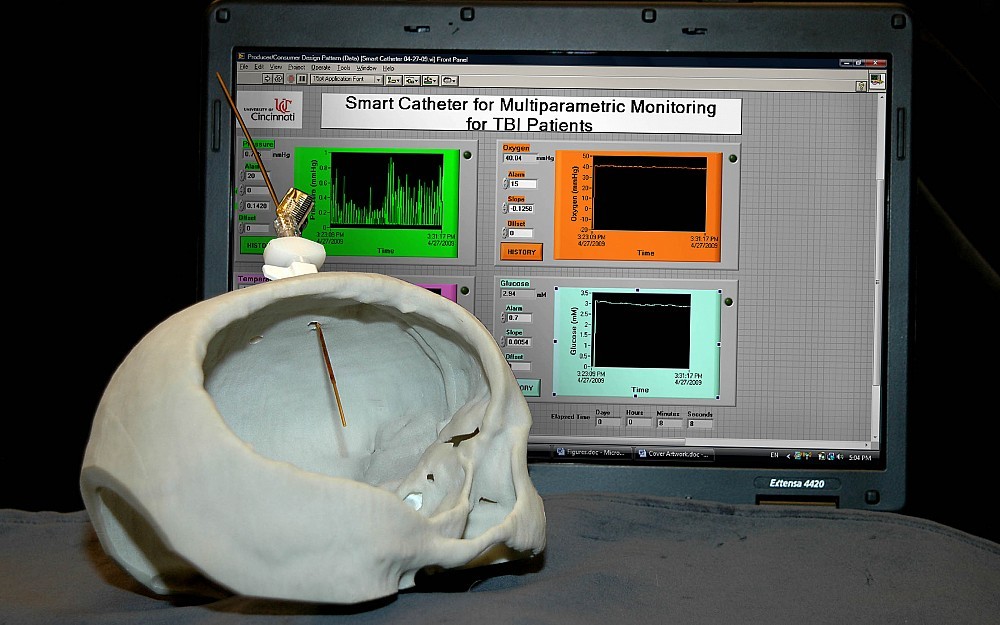Open the Align Objects toolbar dropdown

coord(393,80)
